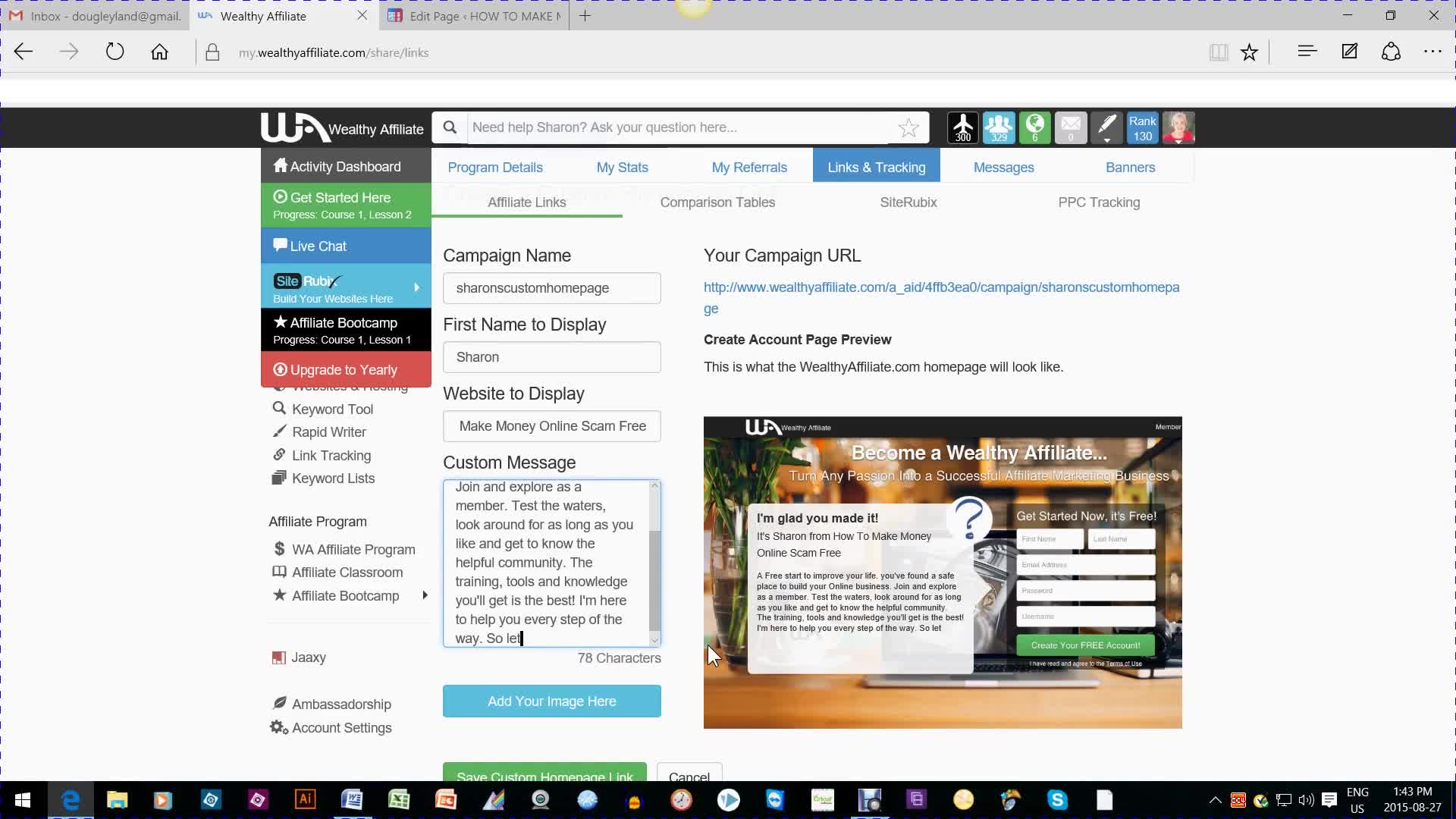Click Cancel button
This screenshot has width=1456, height=819.
click(x=689, y=772)
